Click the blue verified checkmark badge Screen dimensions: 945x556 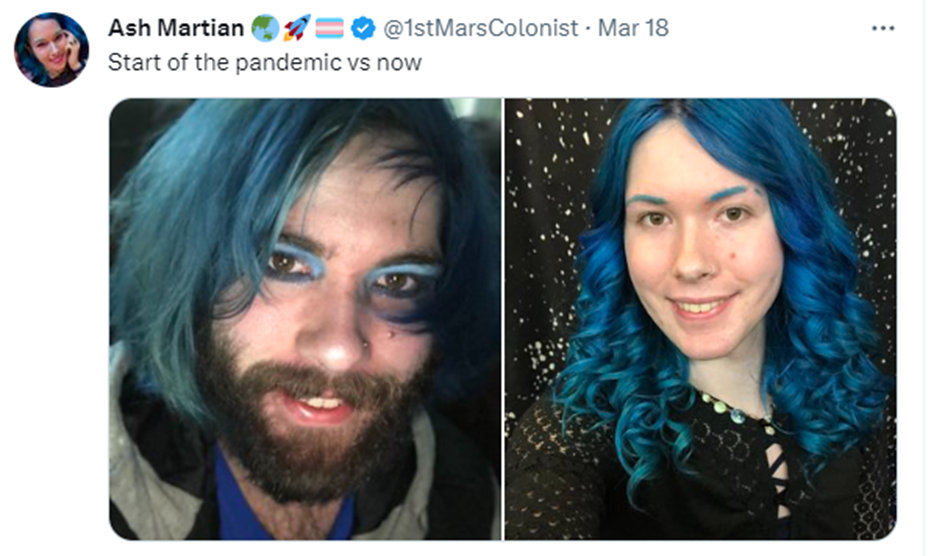pyautogui.click(x=363, y=28)
